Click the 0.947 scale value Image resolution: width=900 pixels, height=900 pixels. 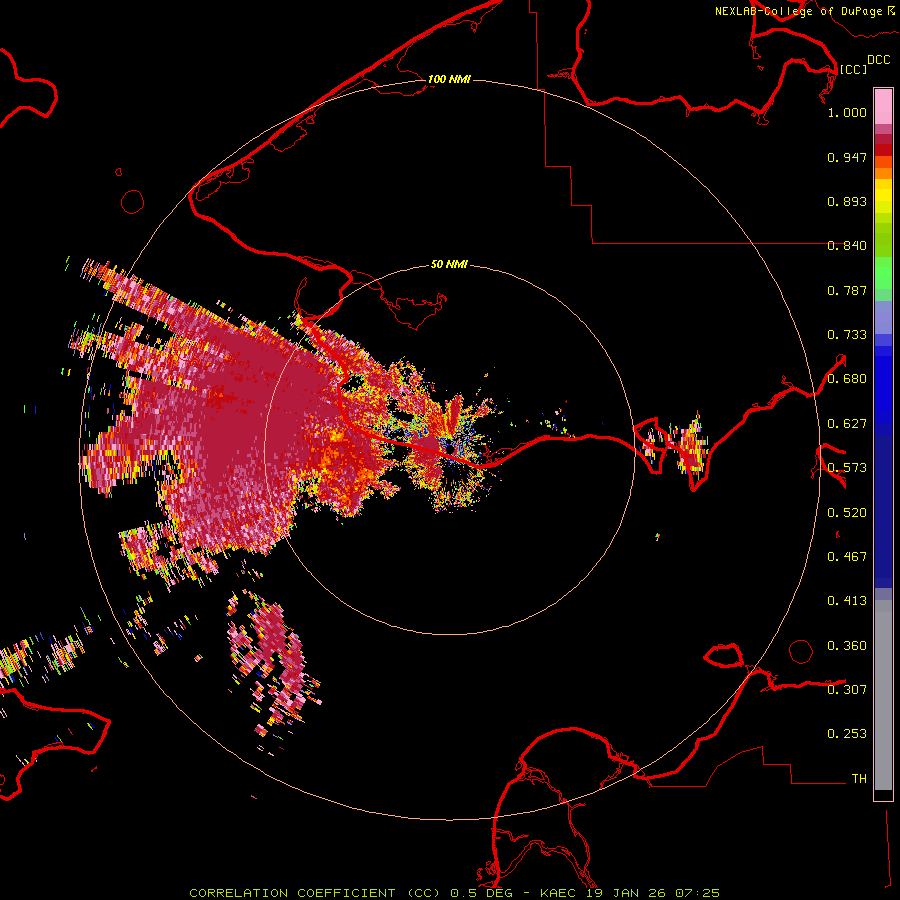click(x=847, y=157)
